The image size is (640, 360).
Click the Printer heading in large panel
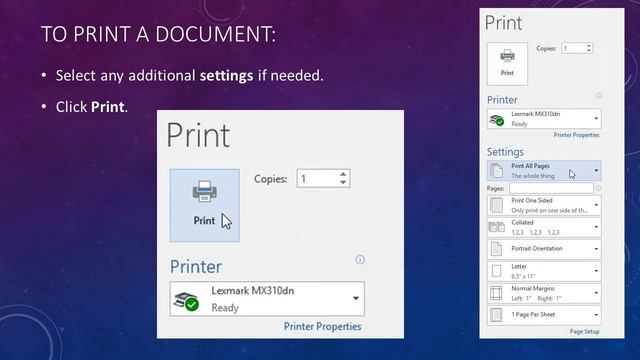point(196,267)
